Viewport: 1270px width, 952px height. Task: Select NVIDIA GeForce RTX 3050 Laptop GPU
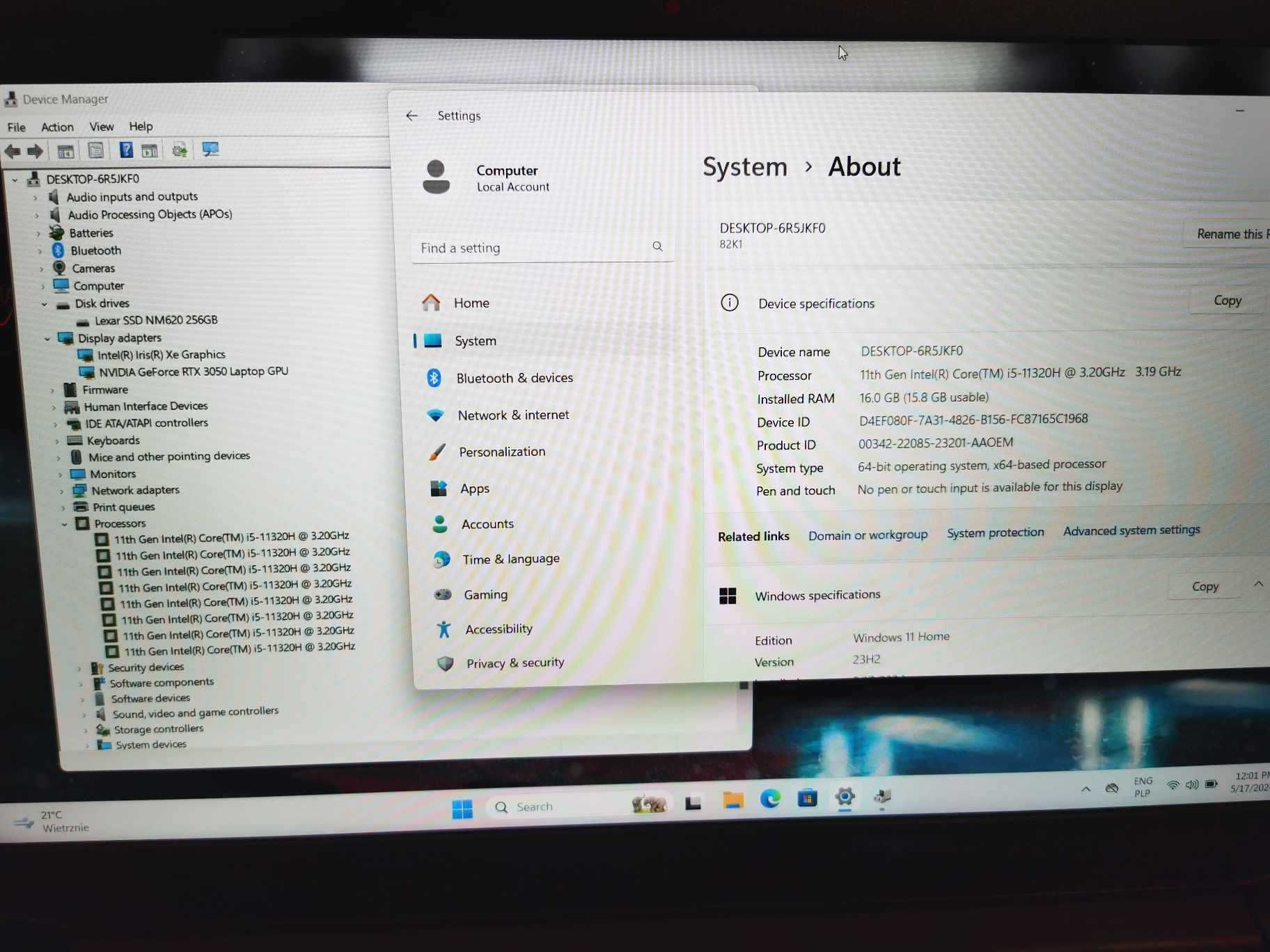tap(193, 372)
